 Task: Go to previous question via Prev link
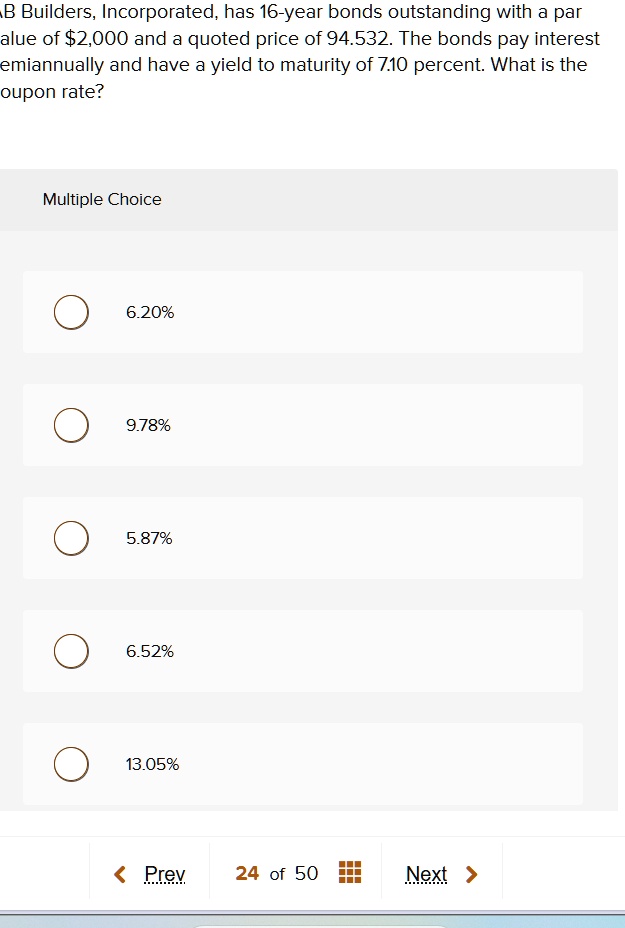165,874
